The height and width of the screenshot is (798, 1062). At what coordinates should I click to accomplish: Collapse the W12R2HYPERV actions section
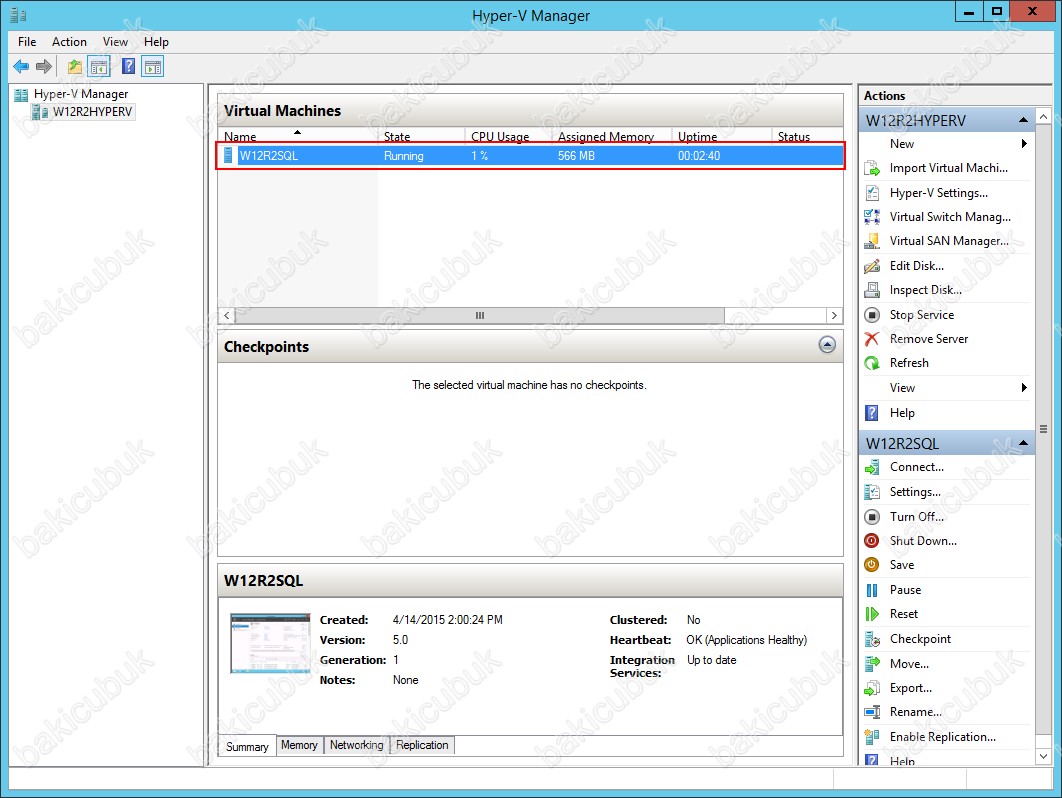point(1023,121)
